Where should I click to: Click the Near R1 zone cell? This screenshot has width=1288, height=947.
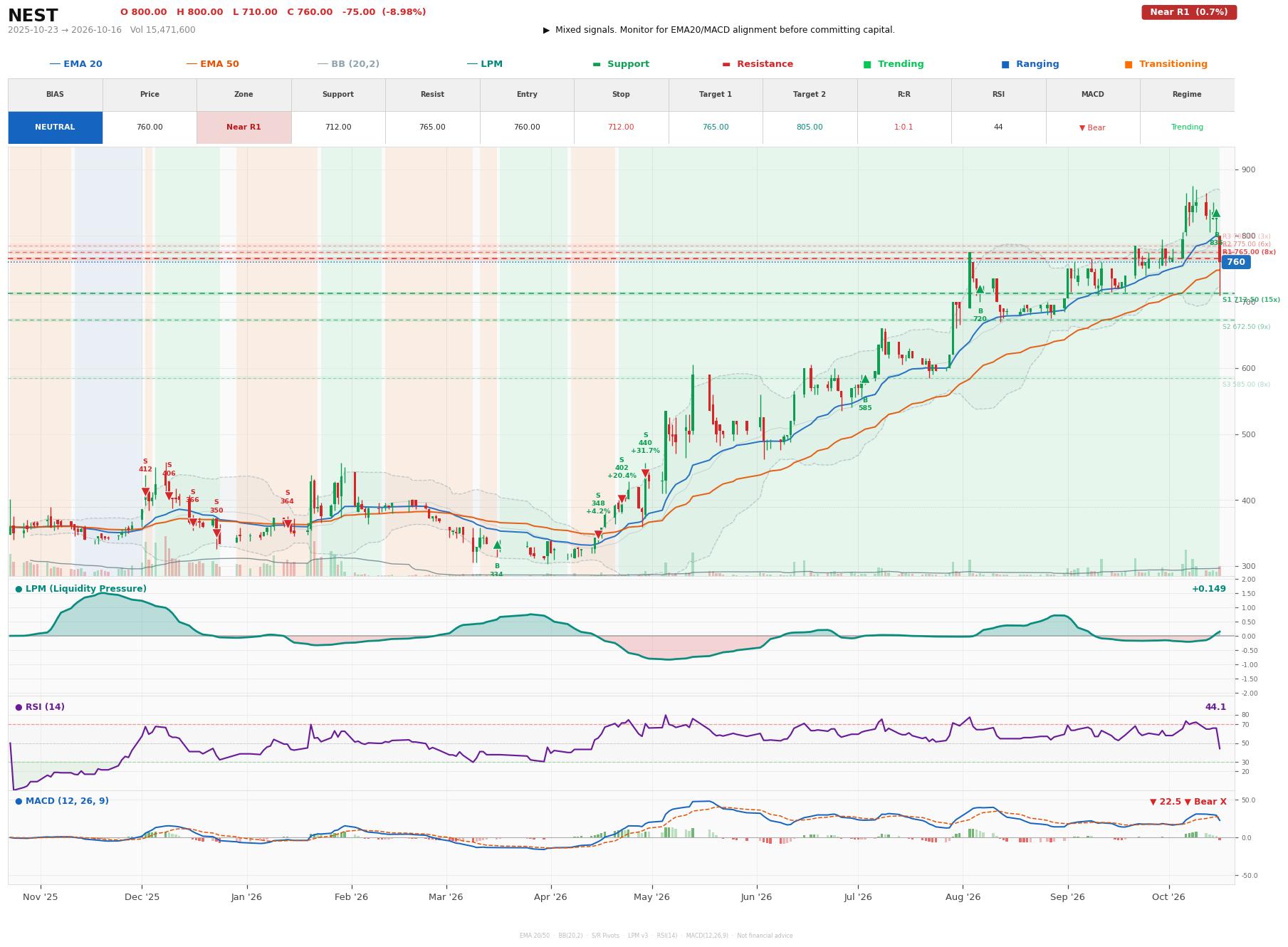[x=244, y=127]
